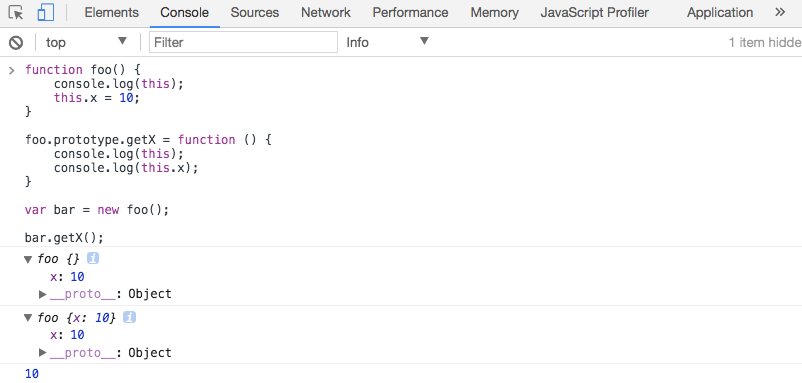Collapse the first foo {} object
The image size is (802, 383).
[28, 259]
